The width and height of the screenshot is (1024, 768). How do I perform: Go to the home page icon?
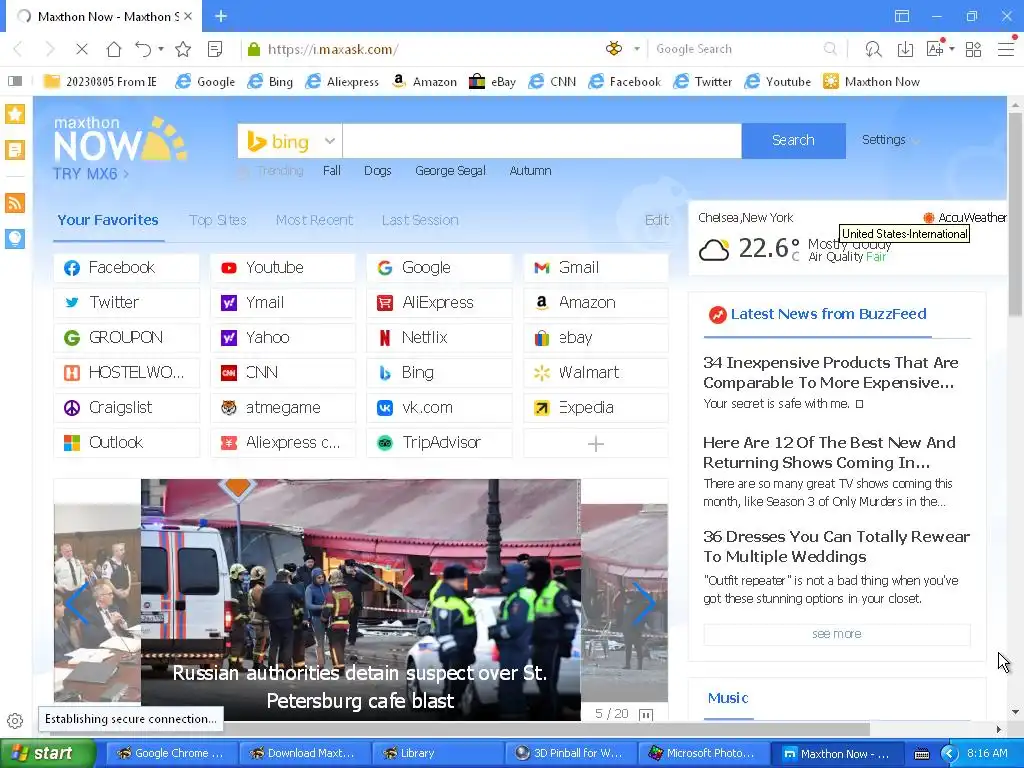114,49
